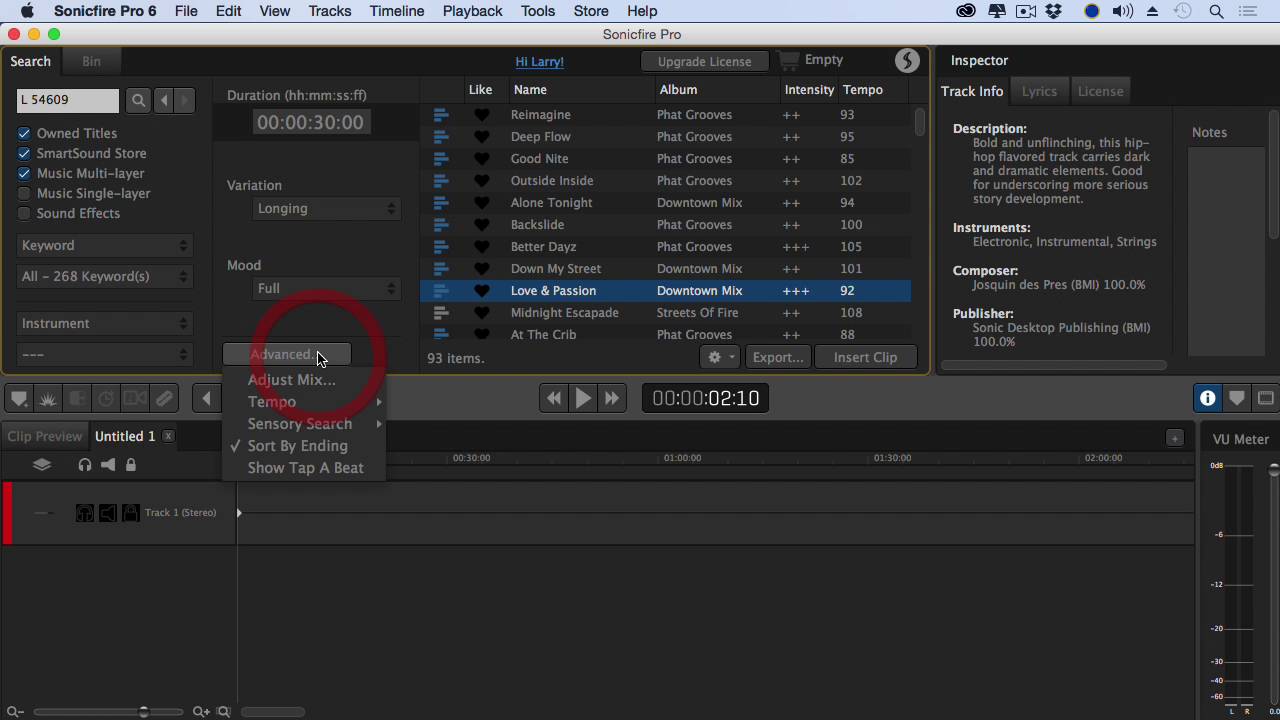
Task: Open the Keyword dropdown
Action: coord(104,245)
